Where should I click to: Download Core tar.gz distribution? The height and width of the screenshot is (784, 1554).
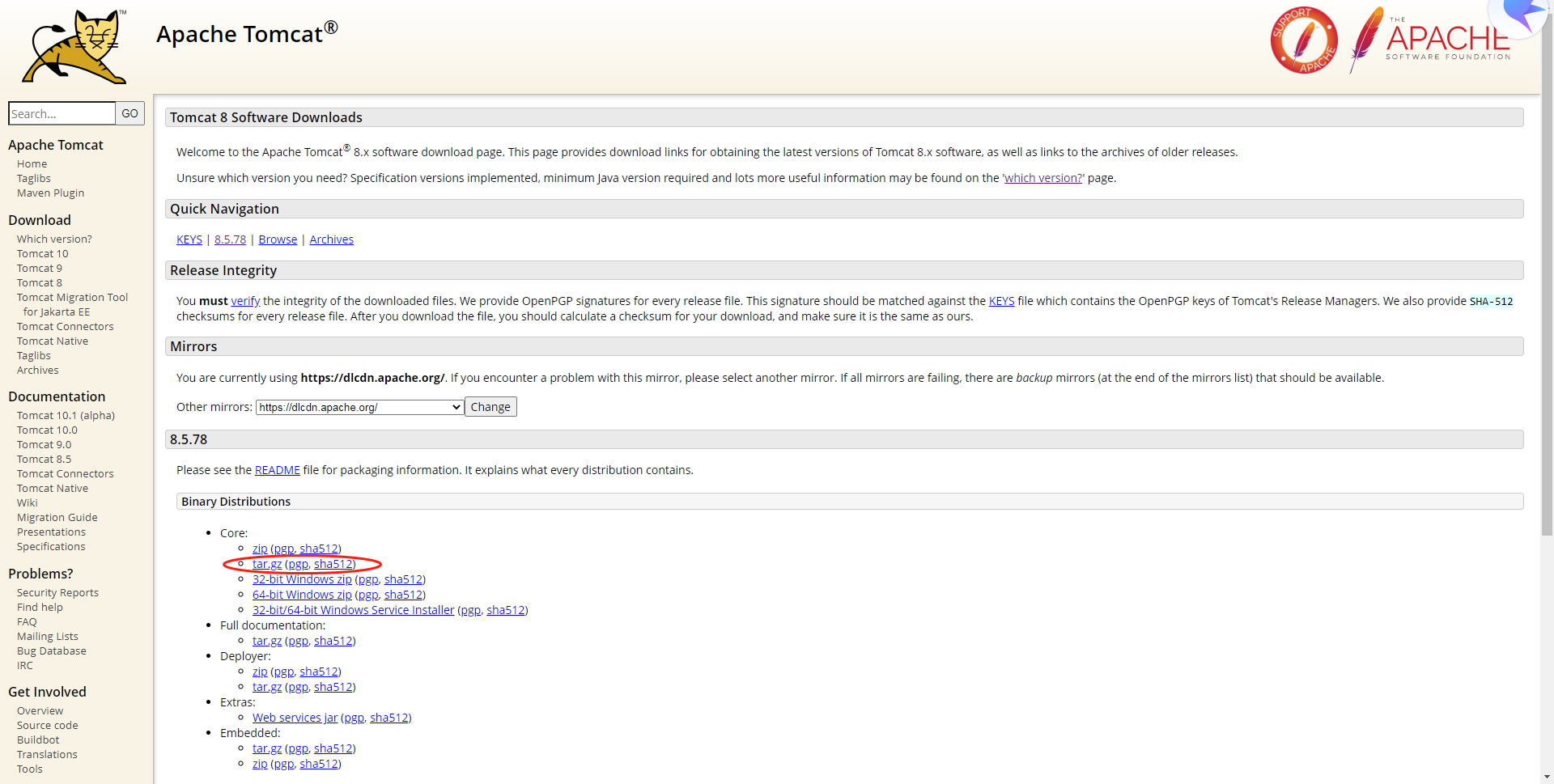pyautogui.click(x=267, y=564)
